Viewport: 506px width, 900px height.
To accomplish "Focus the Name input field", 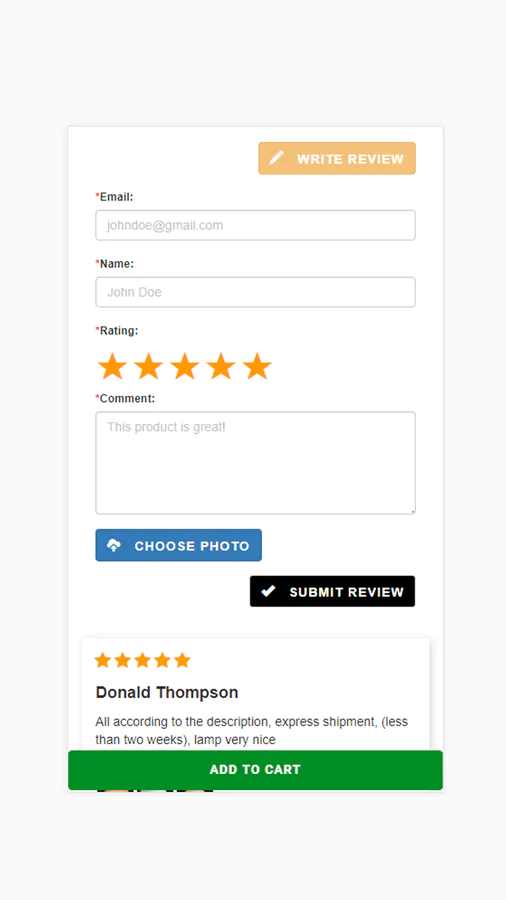I will 255,292.
